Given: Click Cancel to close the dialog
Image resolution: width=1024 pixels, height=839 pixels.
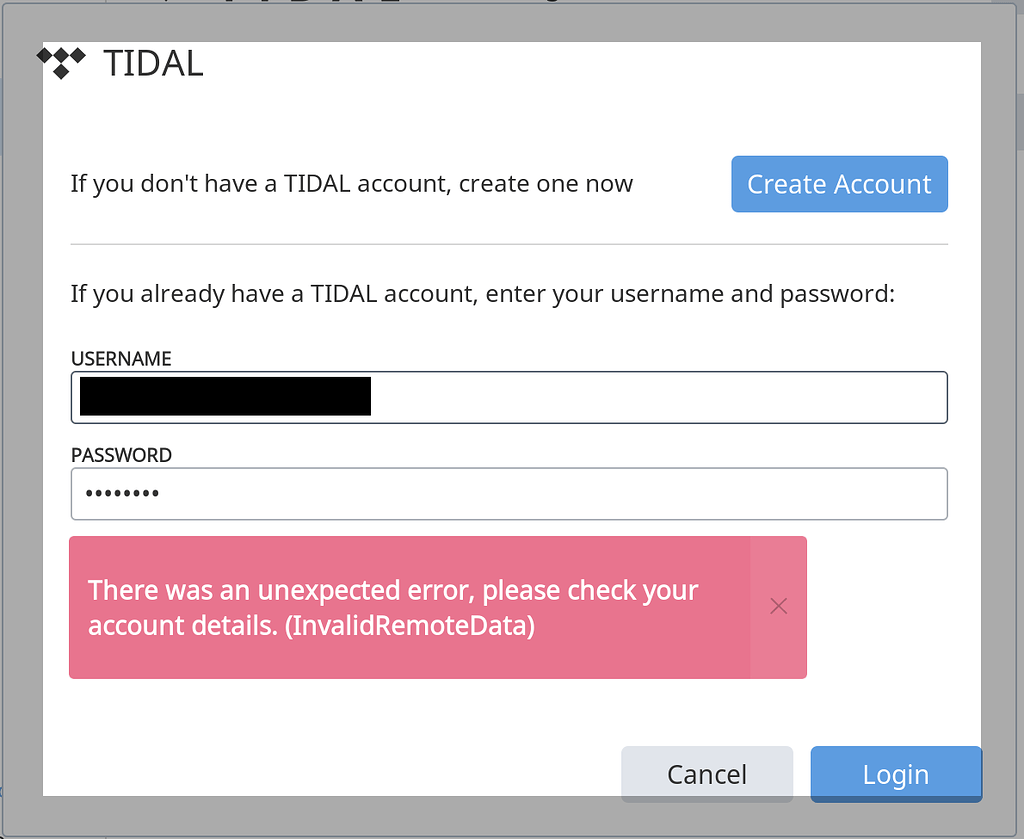Looking at the screenshot, I should [706, 774].
